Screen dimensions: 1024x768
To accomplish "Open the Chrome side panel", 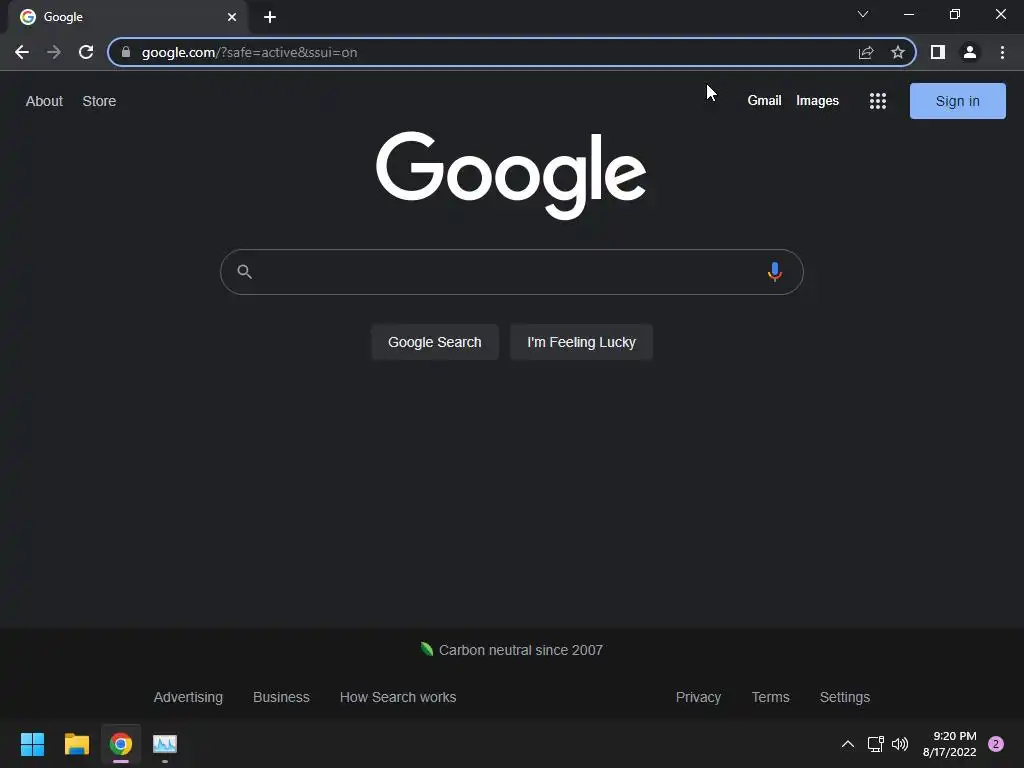I will 938,52.
